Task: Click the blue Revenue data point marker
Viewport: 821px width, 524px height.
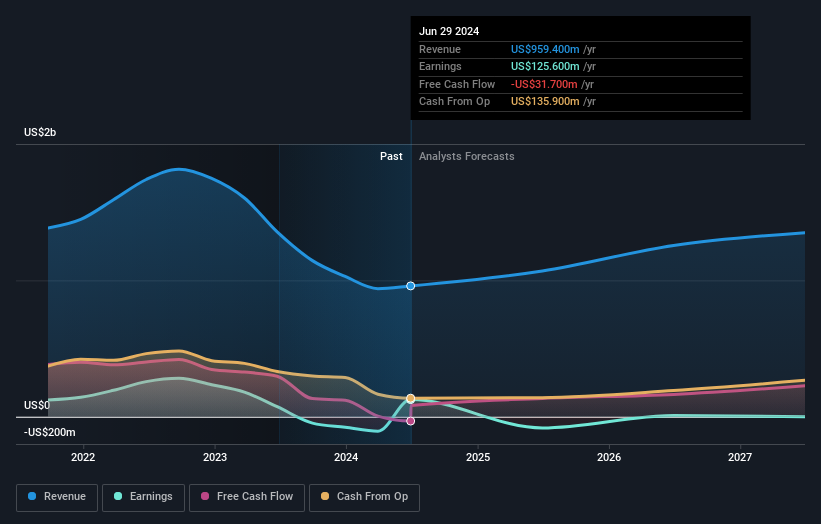Action: coord(410,286)
